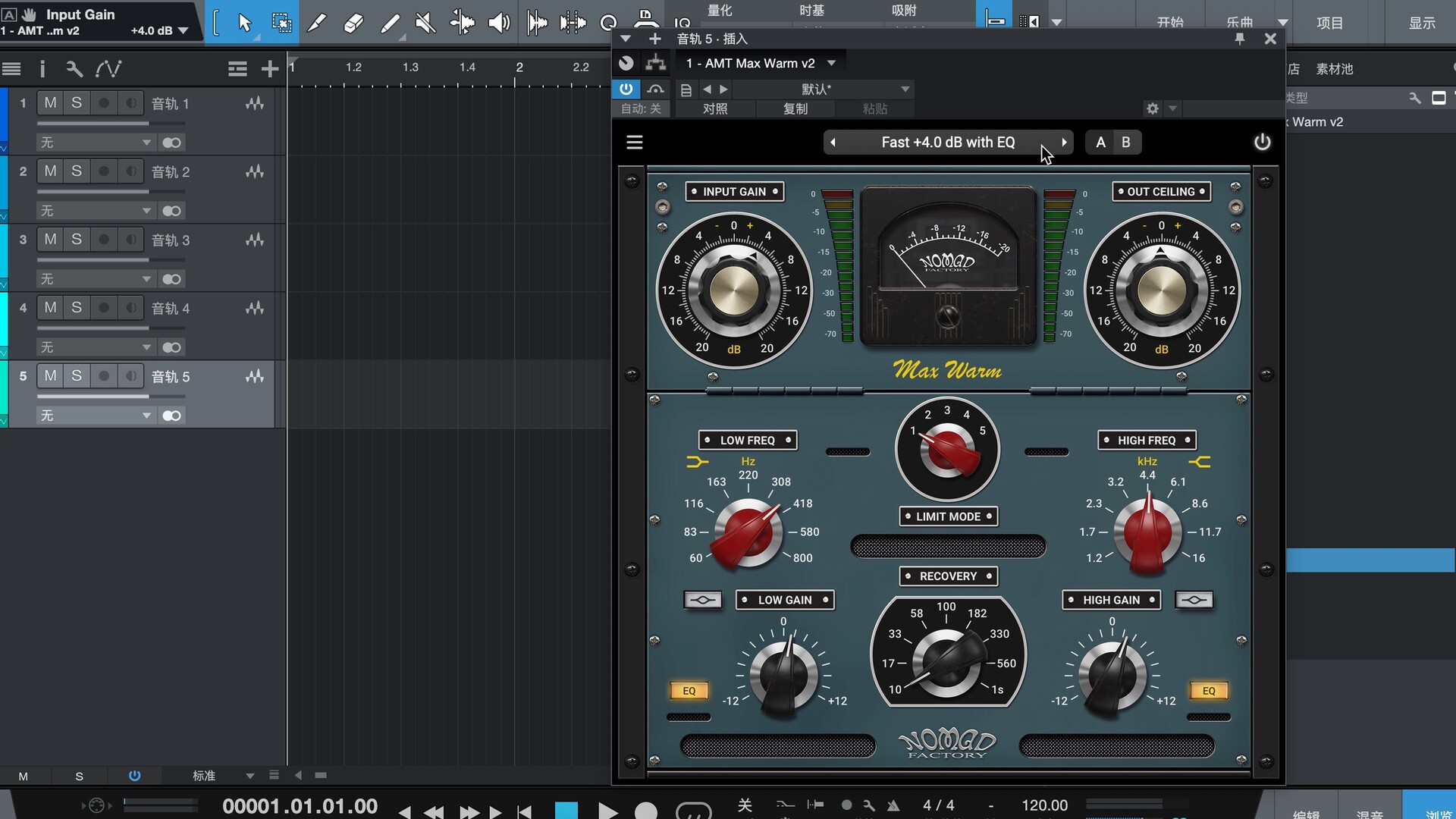Open the 吸附 snap menu
The image size is (1456, 819).
904,11
